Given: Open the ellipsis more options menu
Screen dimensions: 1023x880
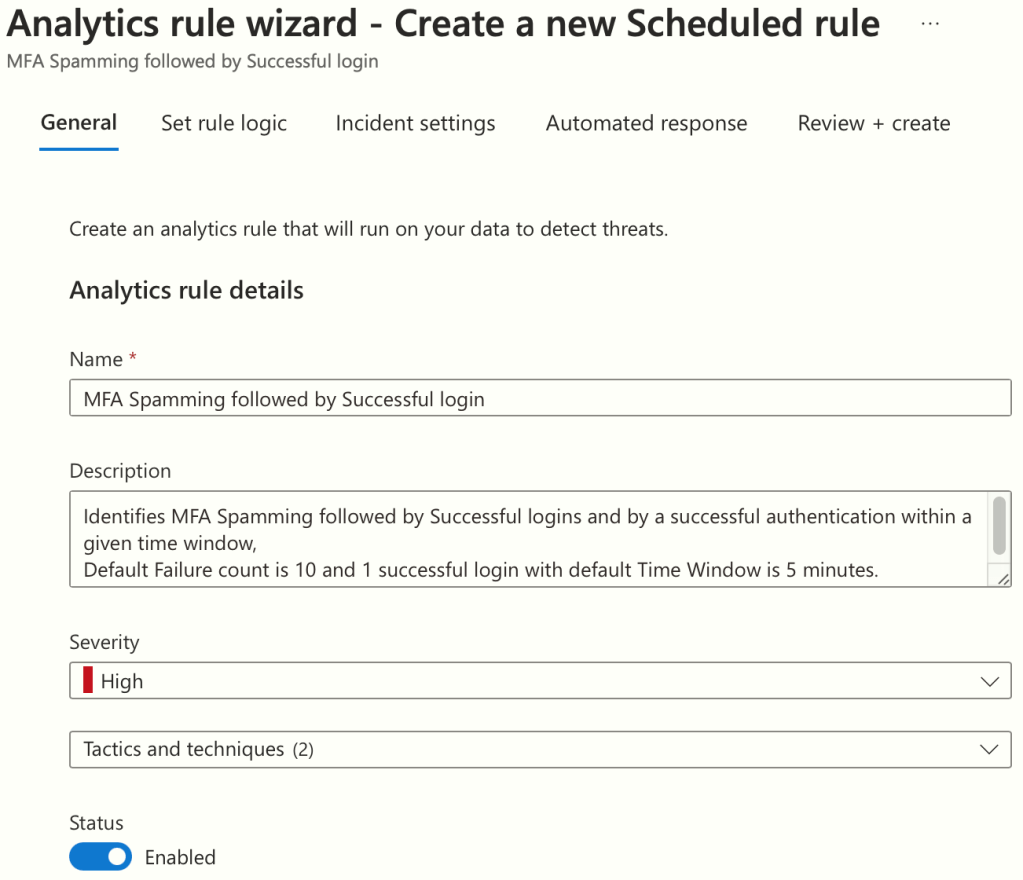Looking at the screenshot, I should tap(930, 23).
